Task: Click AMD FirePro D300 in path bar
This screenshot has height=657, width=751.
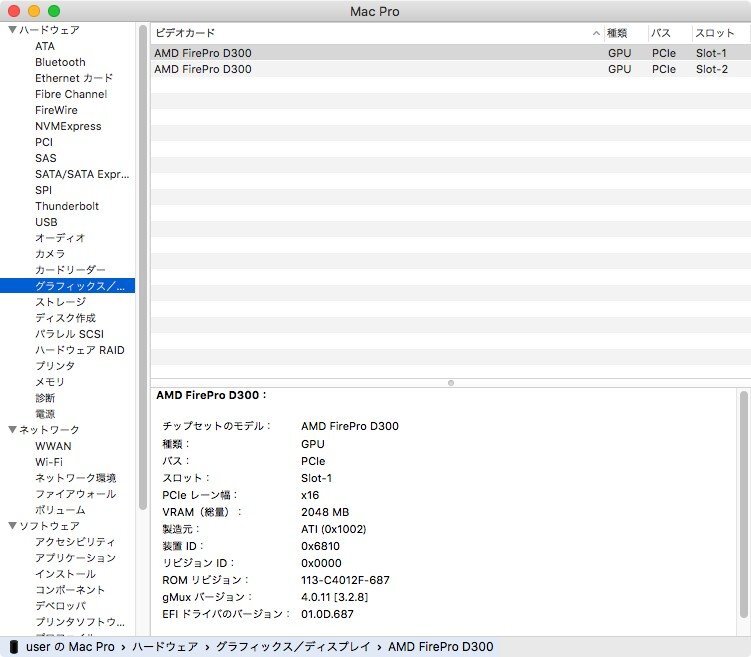Action: coord(441,646)
